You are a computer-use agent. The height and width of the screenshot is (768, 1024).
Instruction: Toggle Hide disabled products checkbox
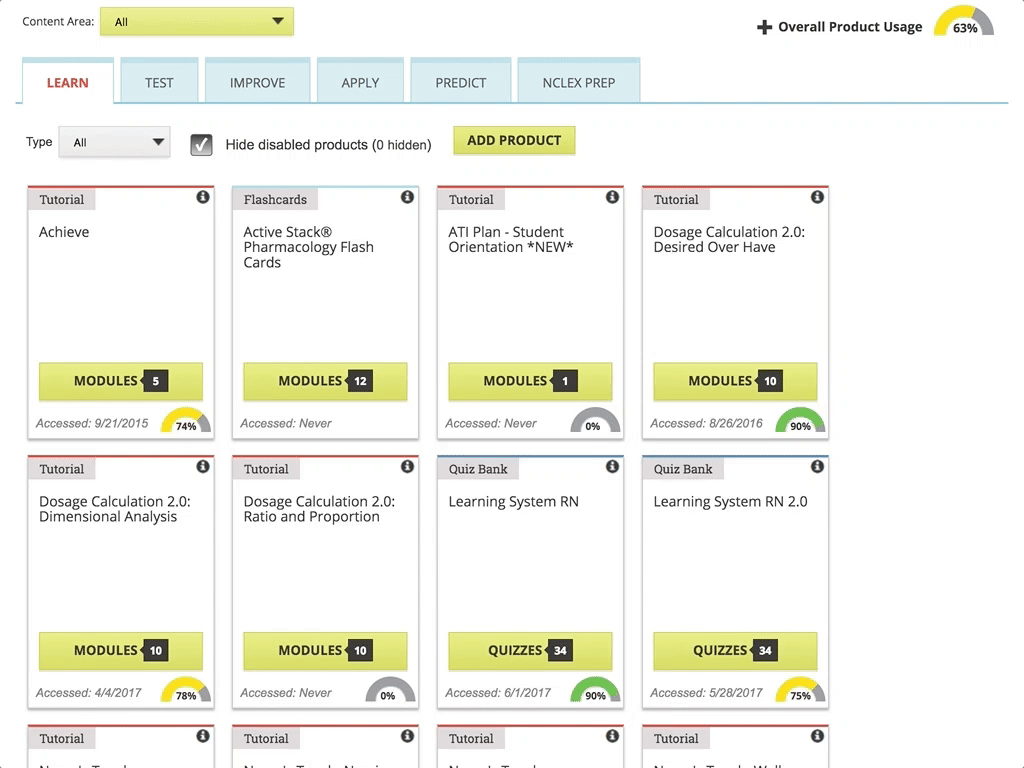pos(201,144)
